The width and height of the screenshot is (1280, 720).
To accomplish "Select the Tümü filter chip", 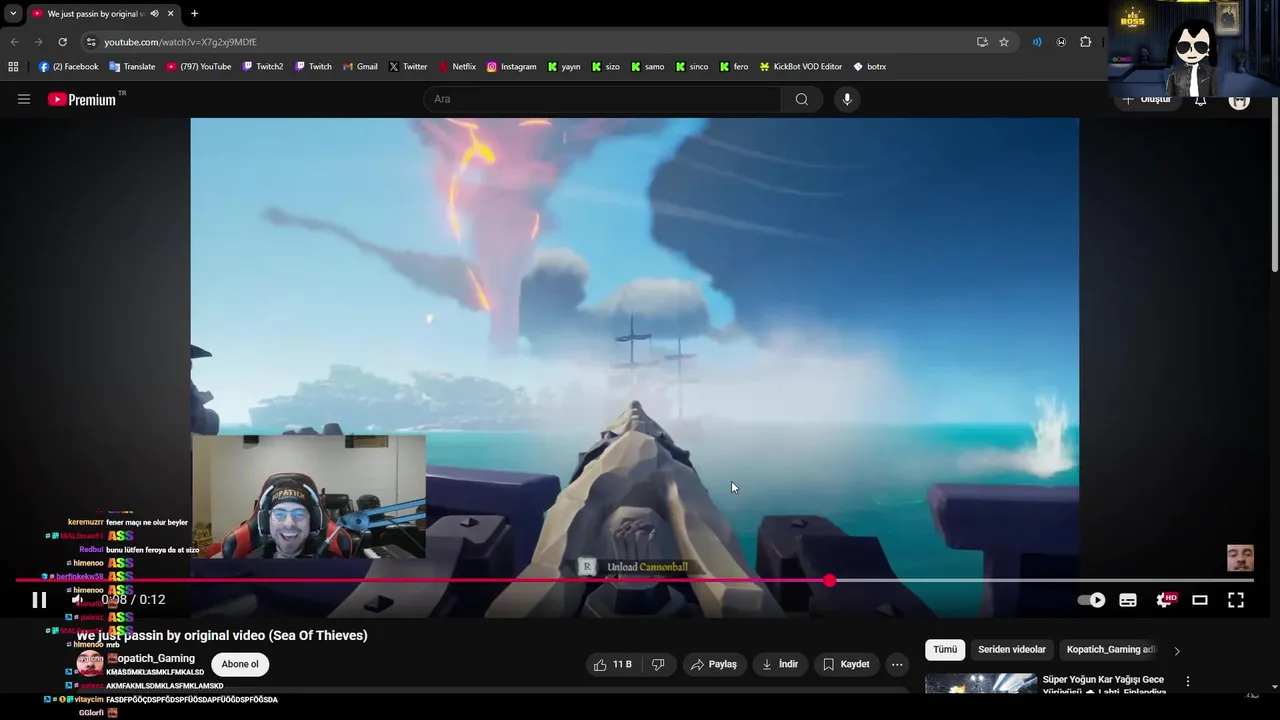I will (x=945, y=650).
